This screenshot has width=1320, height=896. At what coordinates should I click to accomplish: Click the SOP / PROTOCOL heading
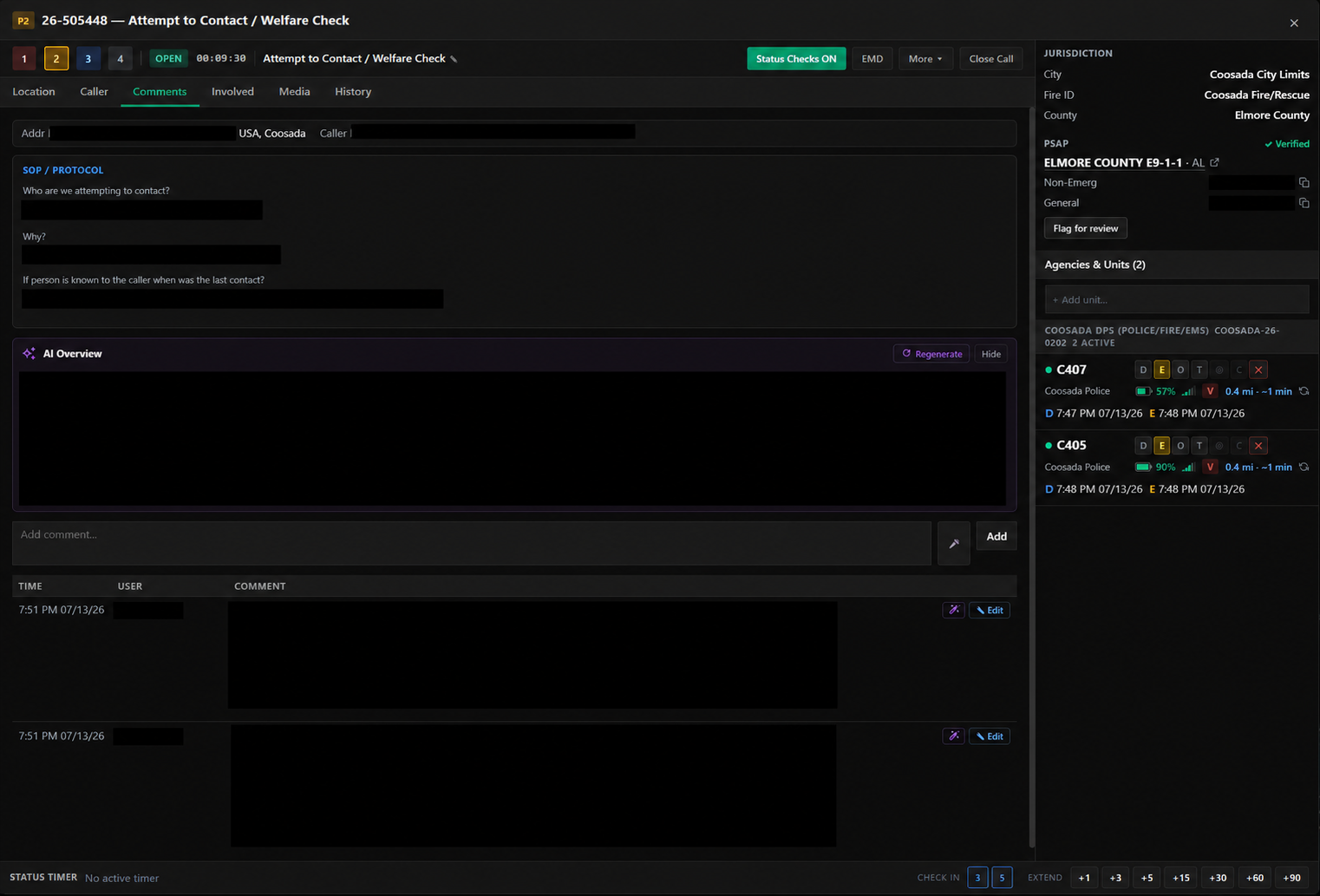[62, 170]
